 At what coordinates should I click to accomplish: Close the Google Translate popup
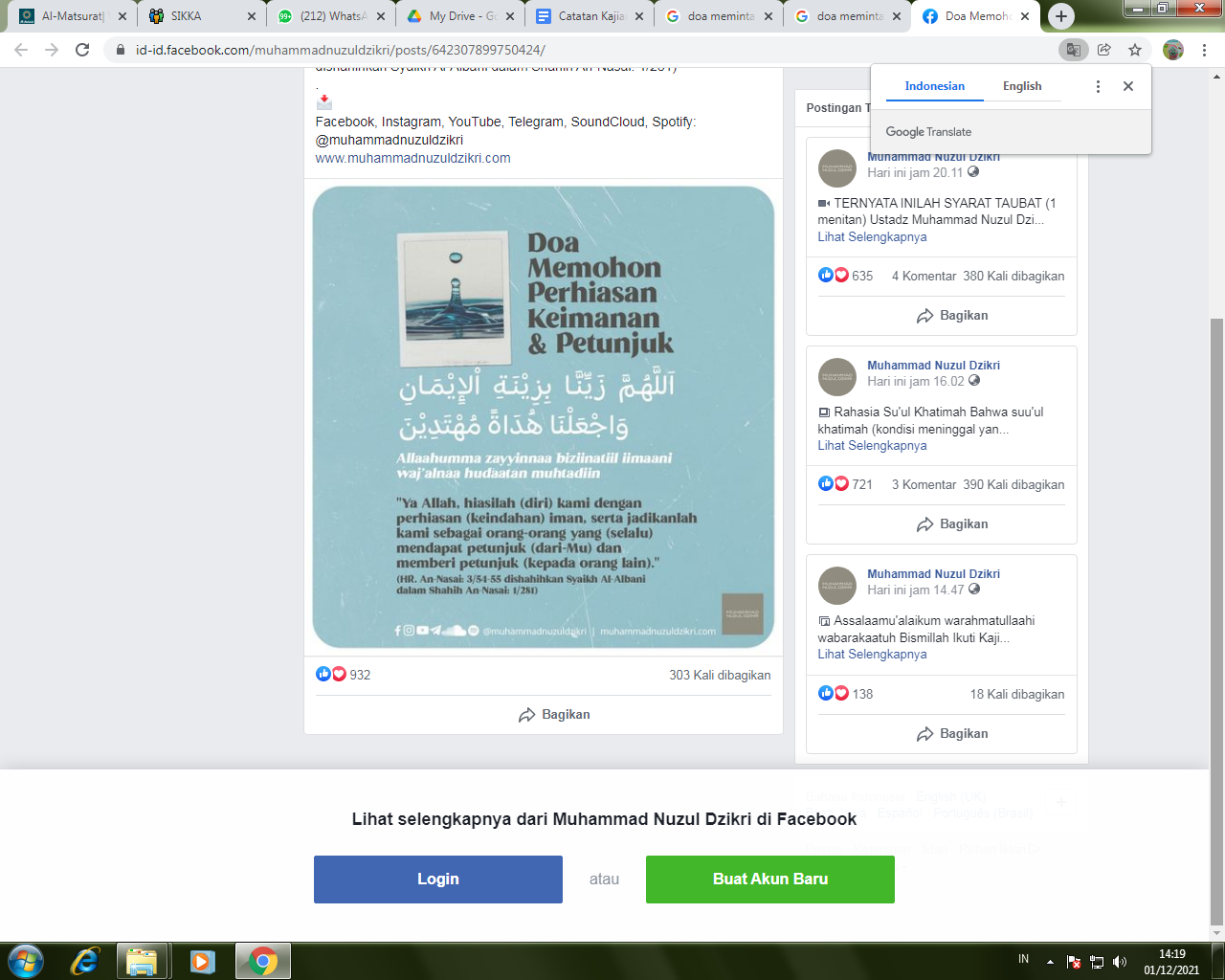click(1128, 86)
